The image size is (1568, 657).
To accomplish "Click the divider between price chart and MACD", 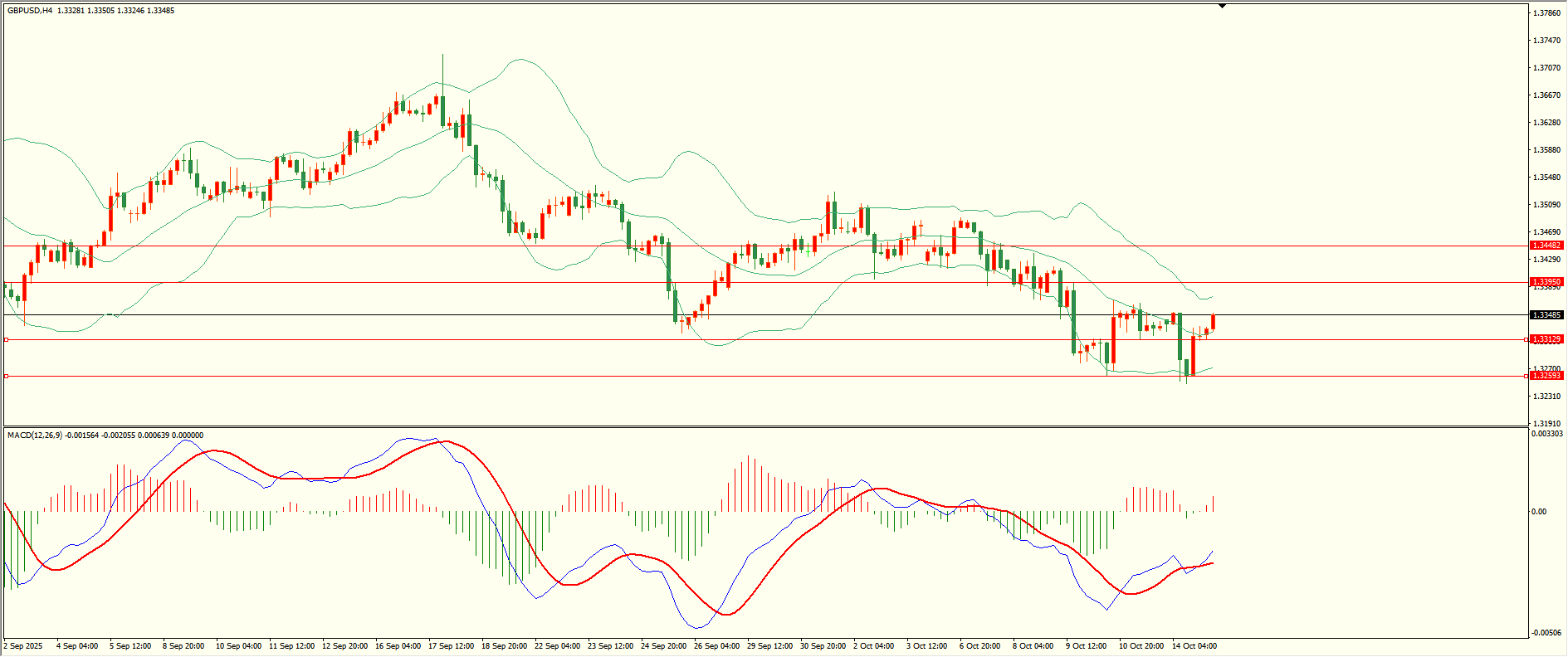I will click(764, 427).
